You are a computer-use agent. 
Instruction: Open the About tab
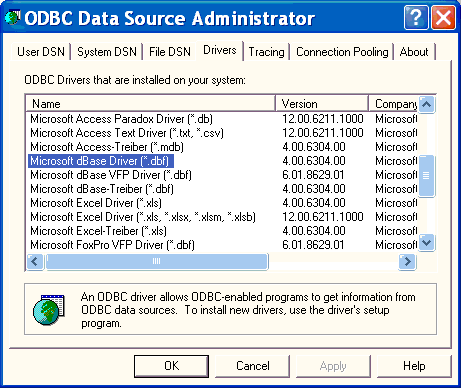point(414,52)
